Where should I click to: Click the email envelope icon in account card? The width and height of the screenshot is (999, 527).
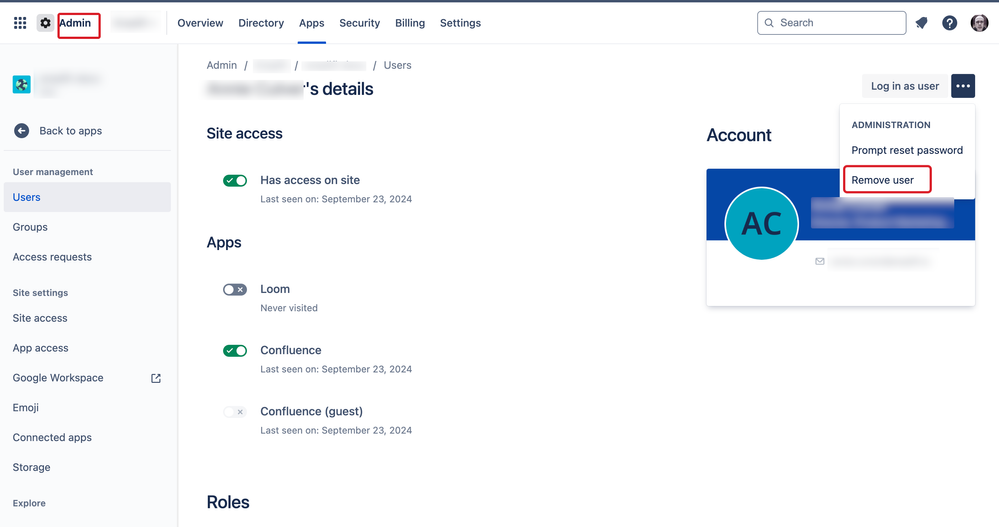820,261
